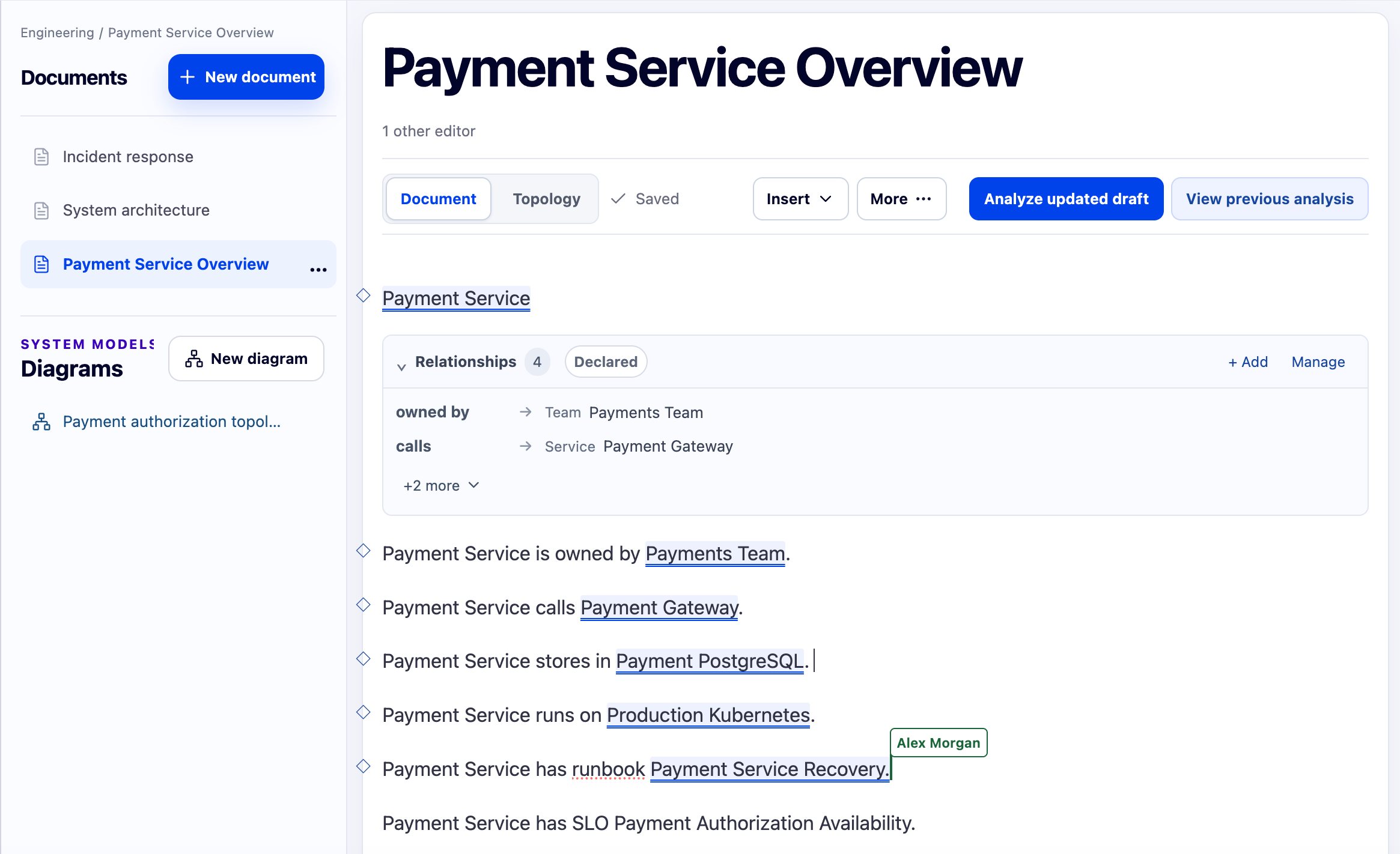1400x854 pixels.
Task: Click diamond marker beside 'calls Payment Gateway' line
Action: click(364, 605)
